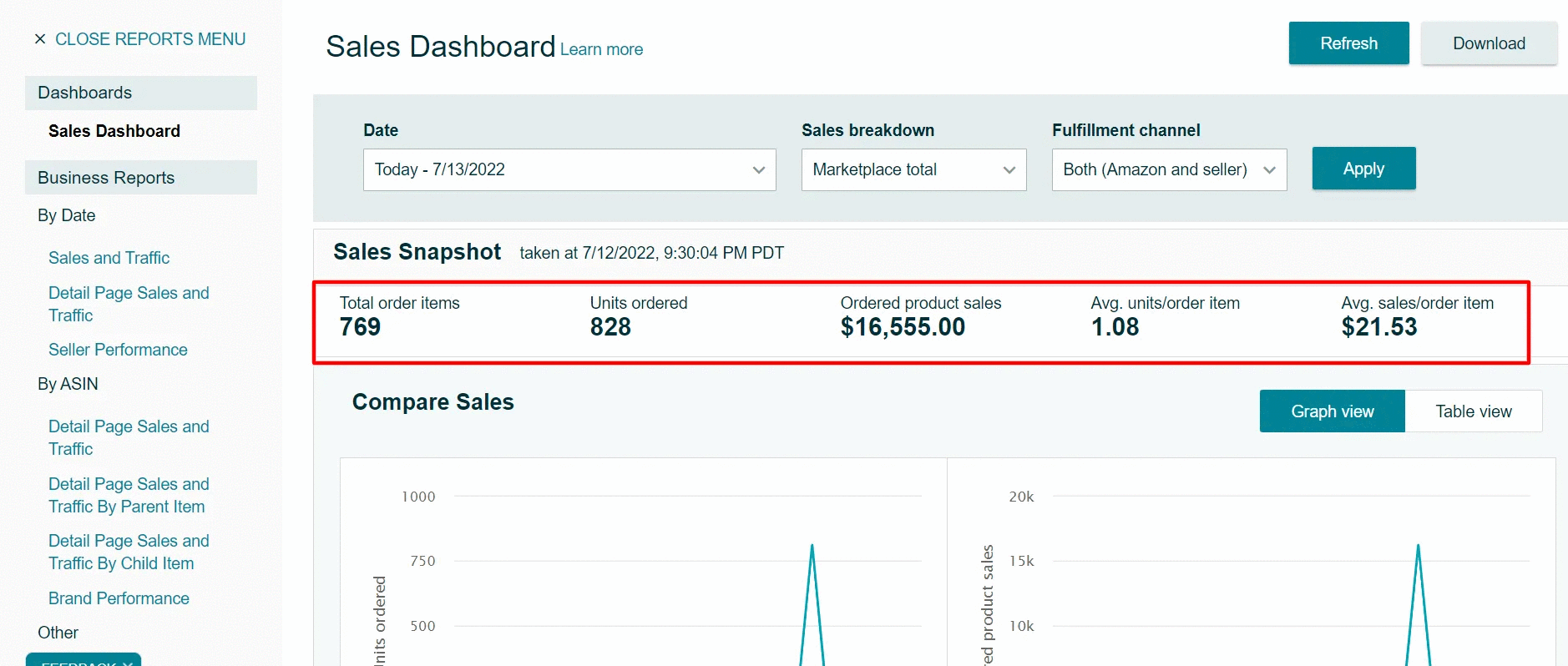
Task: Click the Feedback tab at bottom left
Action: pos(83,660)
